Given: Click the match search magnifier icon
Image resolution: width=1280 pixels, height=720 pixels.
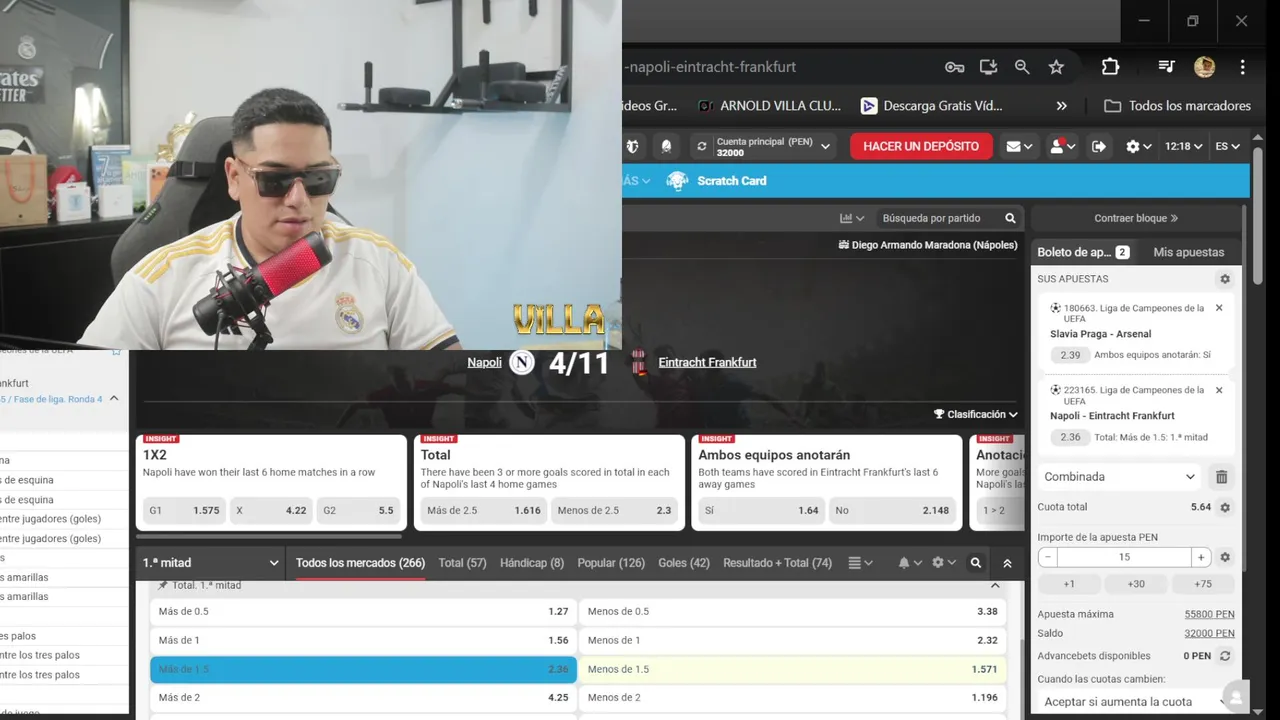Looking at the screenshot, I should point(1010,218).
